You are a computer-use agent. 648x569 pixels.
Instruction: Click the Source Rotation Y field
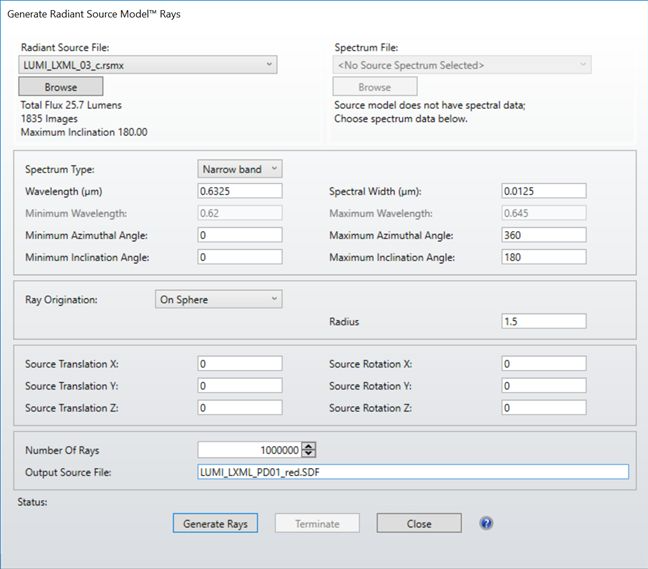point(543,386)
